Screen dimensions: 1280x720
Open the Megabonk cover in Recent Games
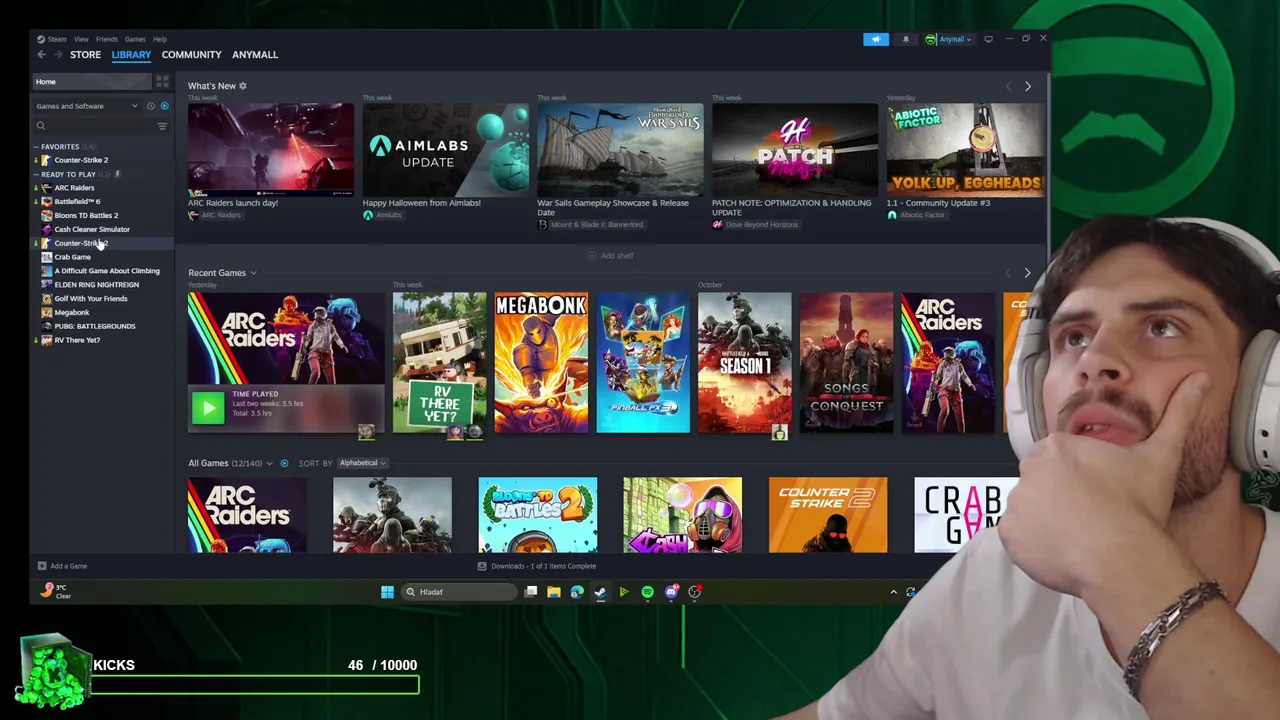pyautogui.click(x=541, y=363)
